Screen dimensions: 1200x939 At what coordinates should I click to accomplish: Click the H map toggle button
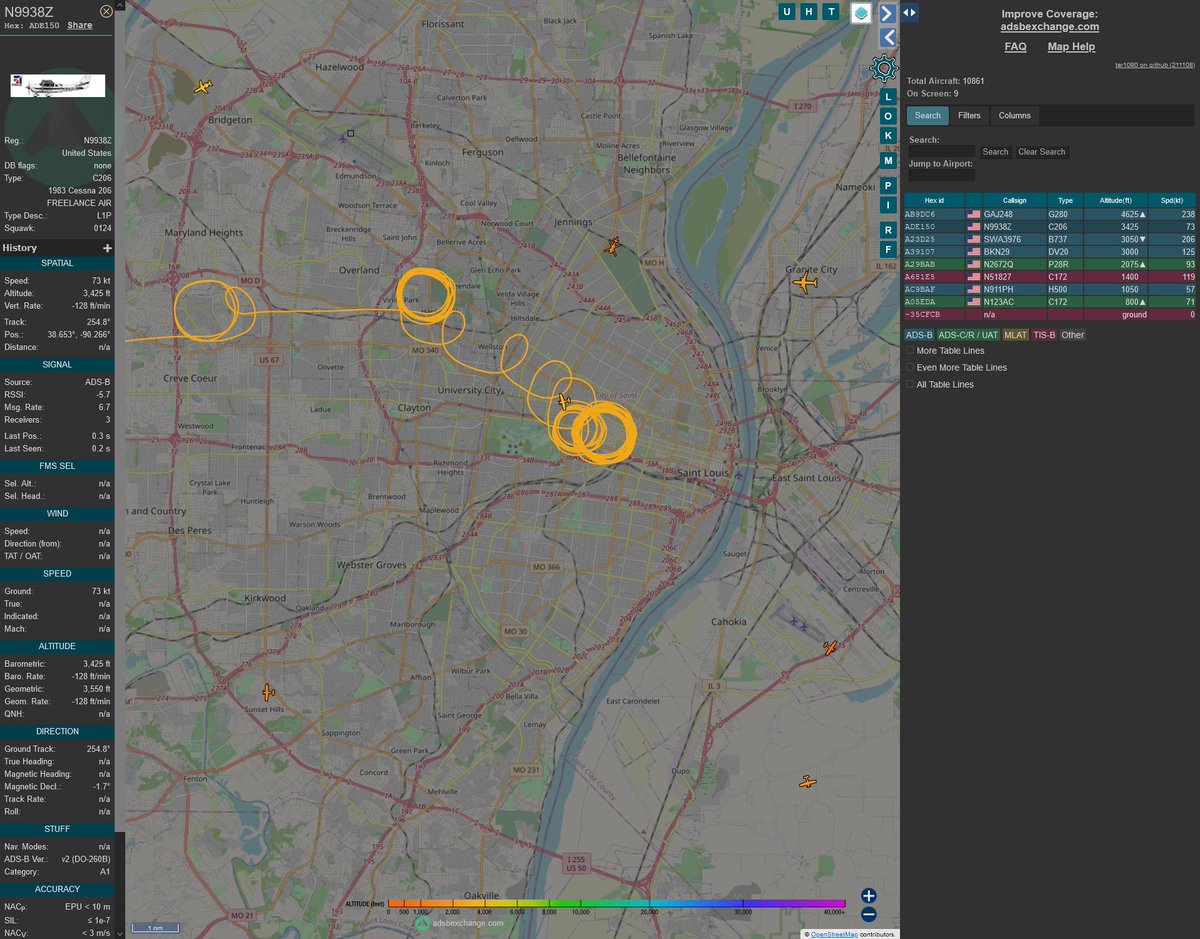[x=810, y=12]
